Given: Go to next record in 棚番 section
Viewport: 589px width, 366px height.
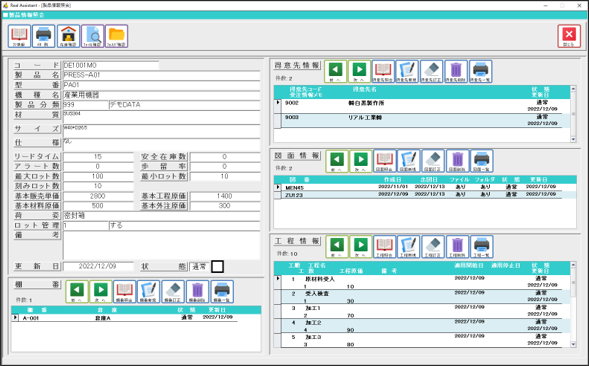Looking at the screenshot, I should (101, 292).
